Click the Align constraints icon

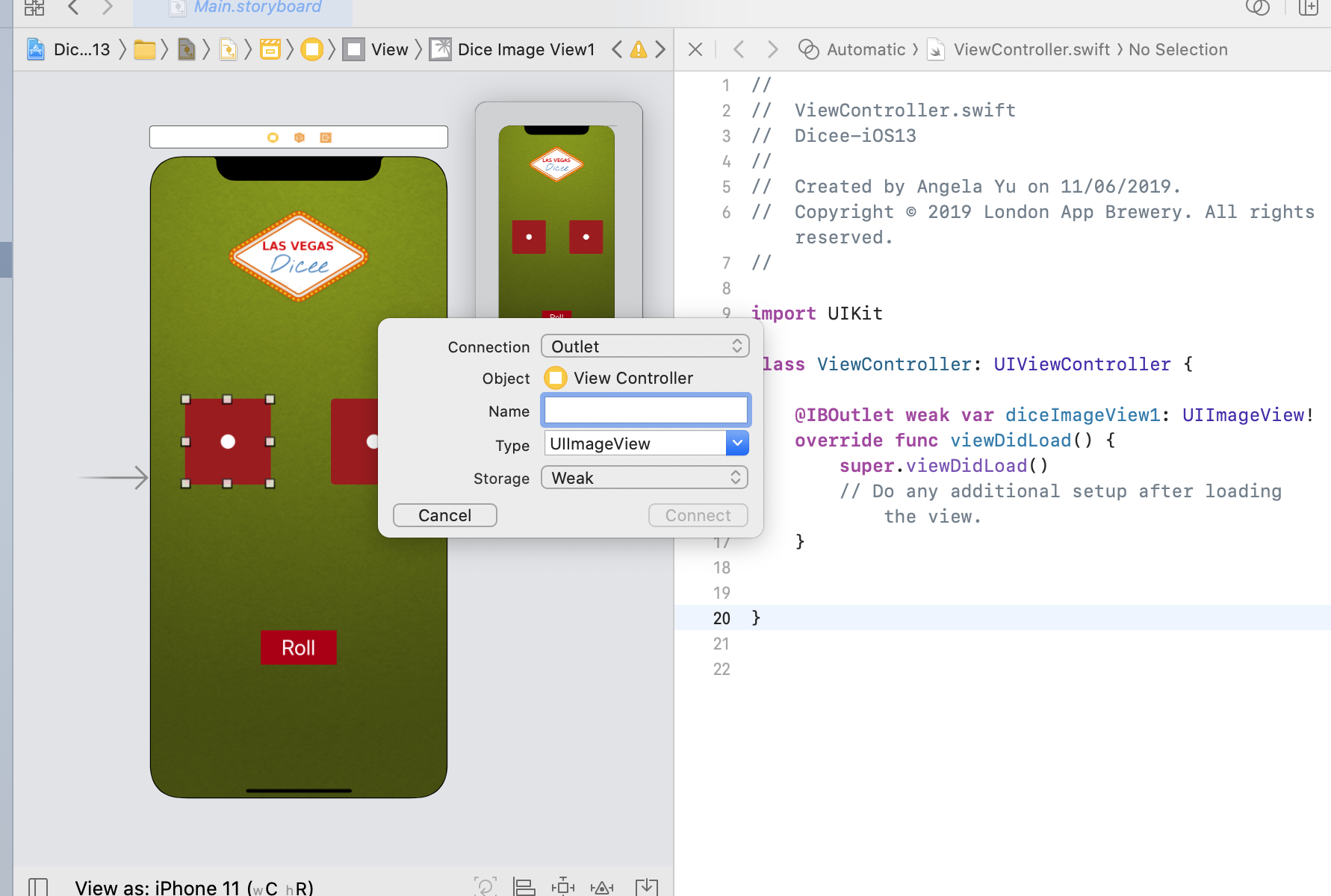[x=524, y=886]
